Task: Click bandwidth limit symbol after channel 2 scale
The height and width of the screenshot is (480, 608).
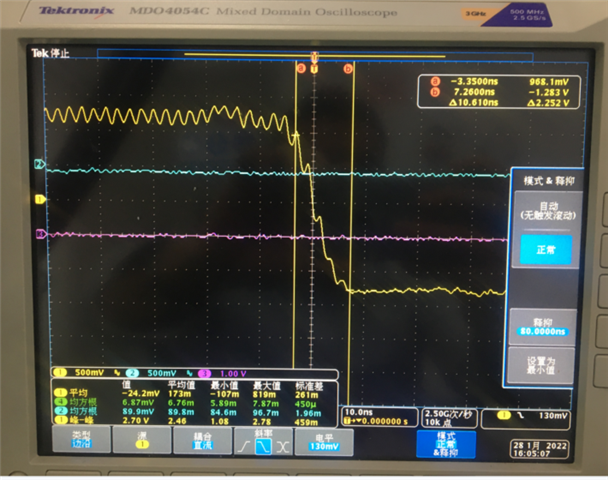Action: (x=190, y=373)
